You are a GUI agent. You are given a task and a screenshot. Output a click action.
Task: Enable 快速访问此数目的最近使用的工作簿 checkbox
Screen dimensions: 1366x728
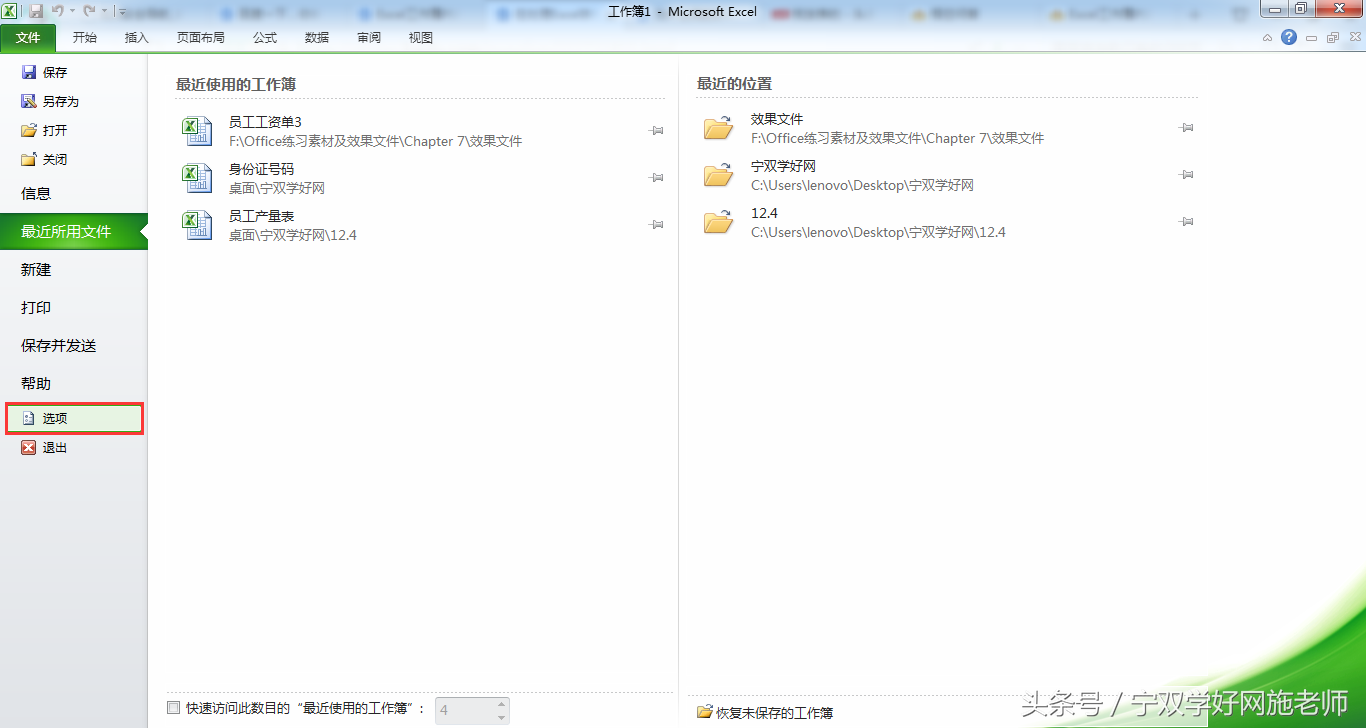pos(174,708)
